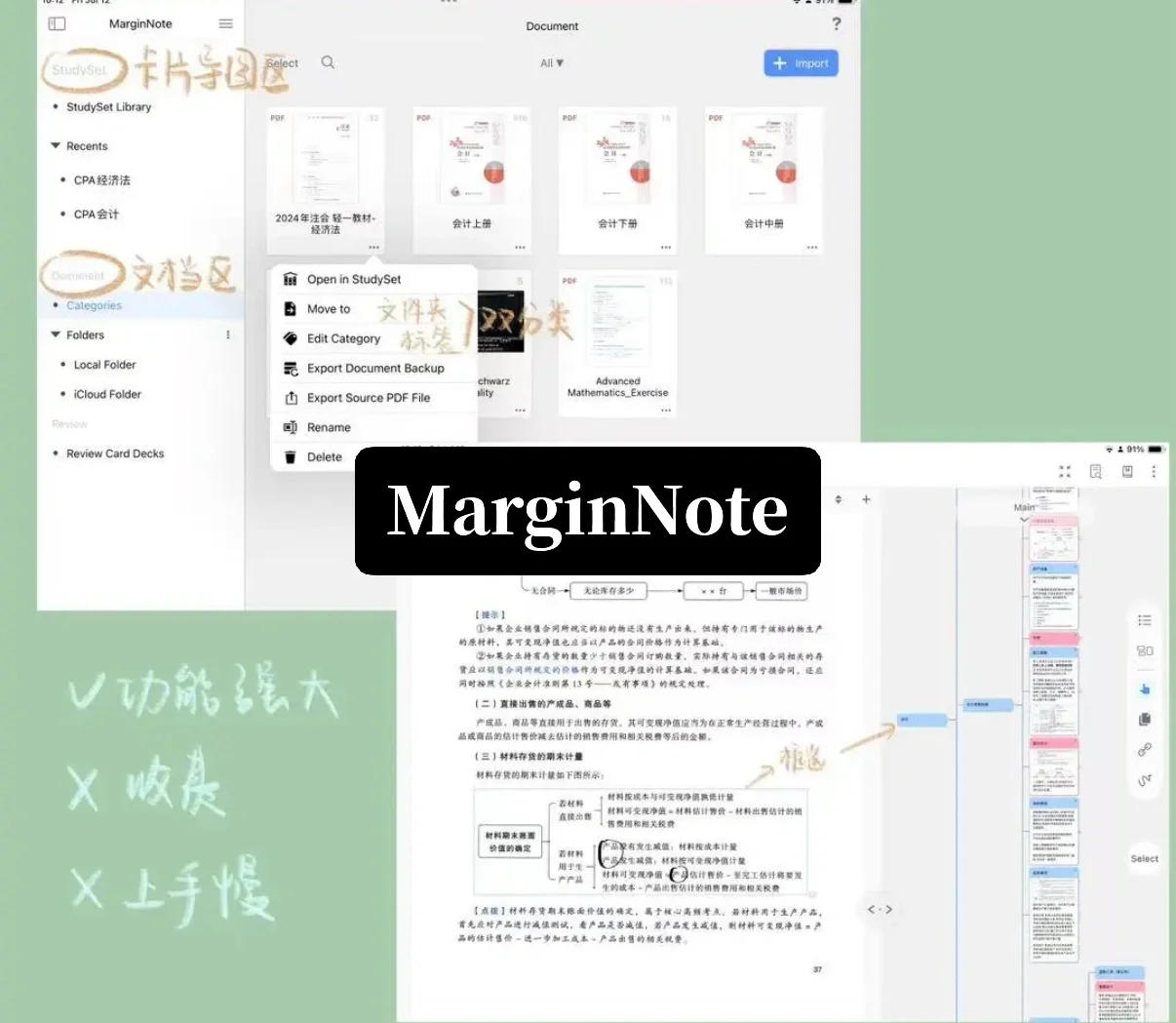1176x1023 pixels.
Task: Click the battery 91% status indicator in study window
Action: pyautogui.click(x=1145, y=450)
